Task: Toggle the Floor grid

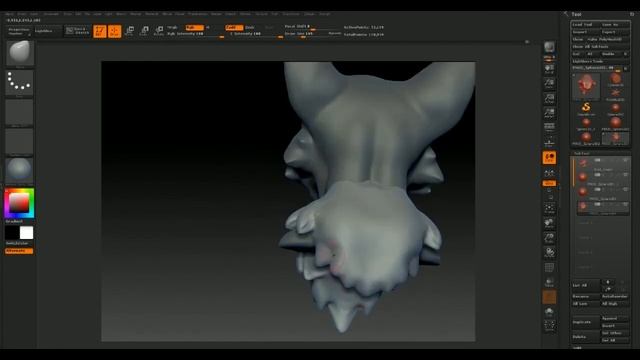Action: [x=549, y=142]
